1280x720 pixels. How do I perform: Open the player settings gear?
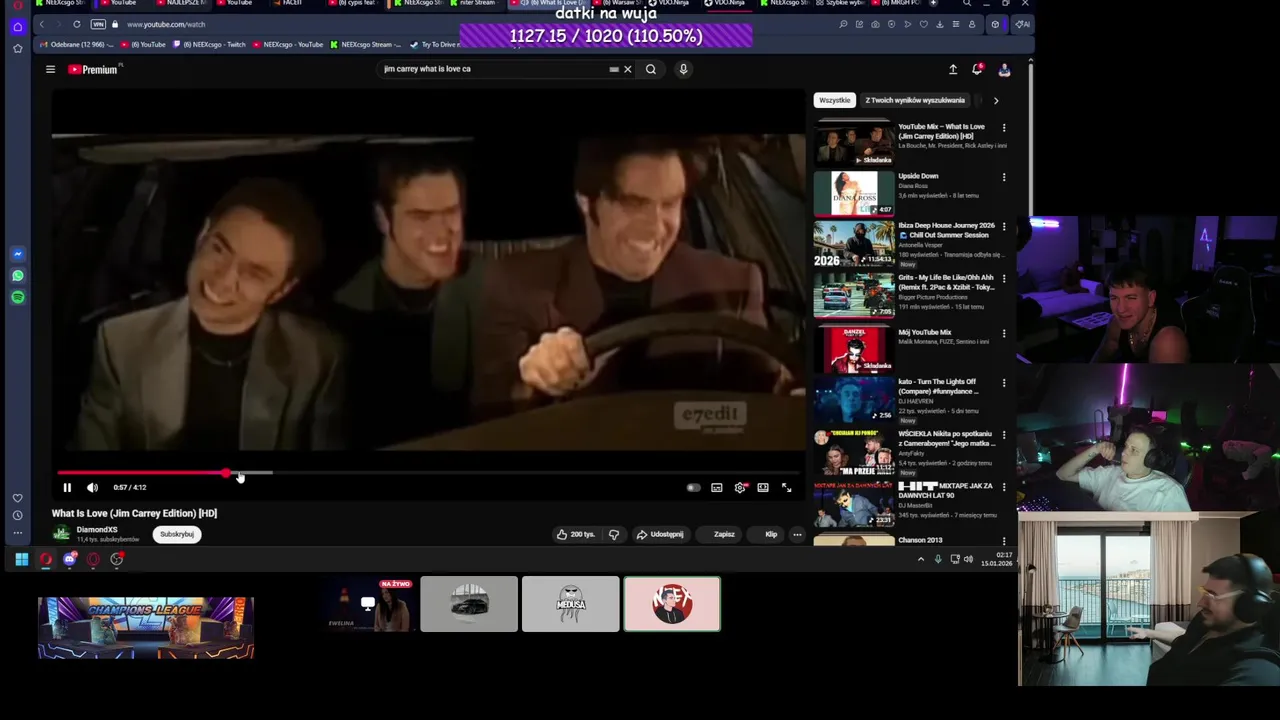740,487
